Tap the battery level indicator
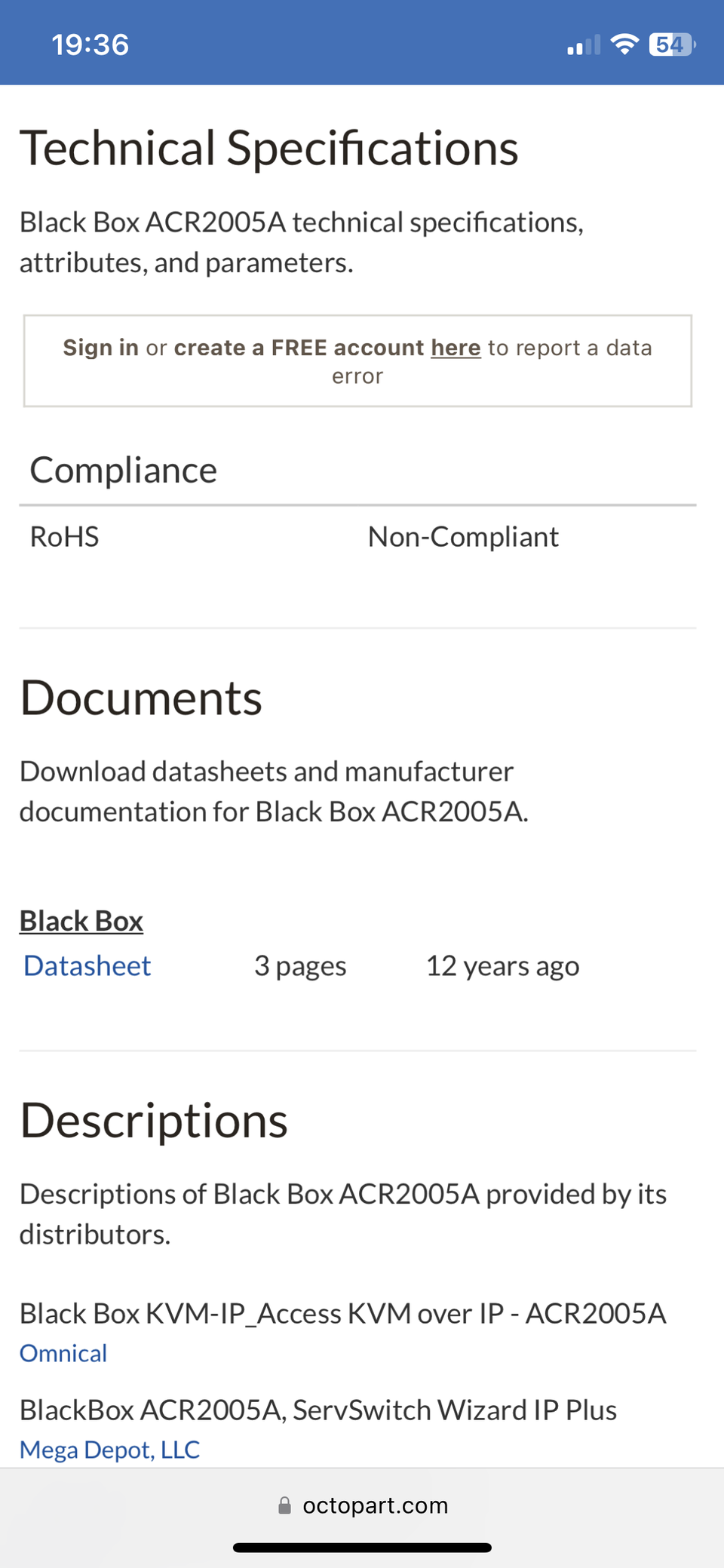Viewport: 724px width, 1568px height. 671,45
